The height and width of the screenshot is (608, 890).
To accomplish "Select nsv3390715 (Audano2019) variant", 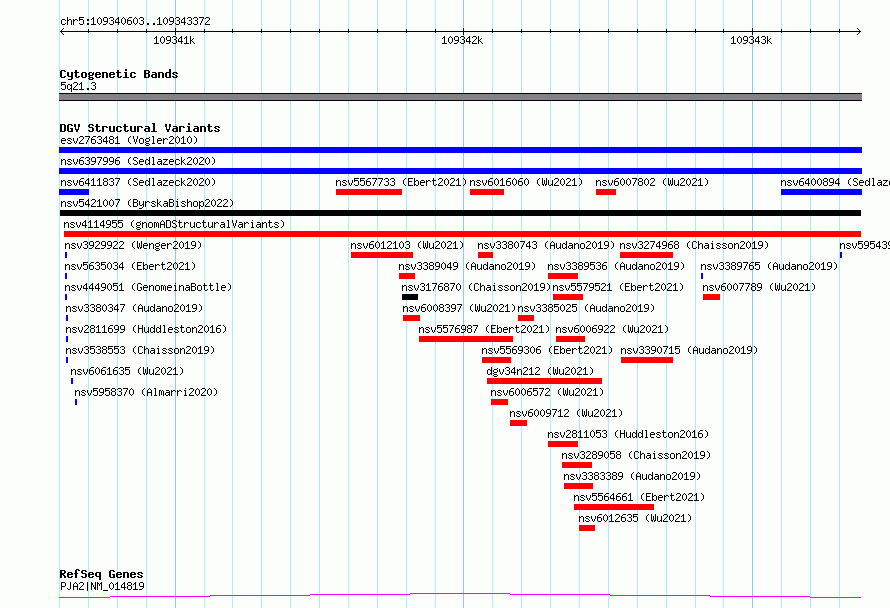I will (x=689, y=350).
